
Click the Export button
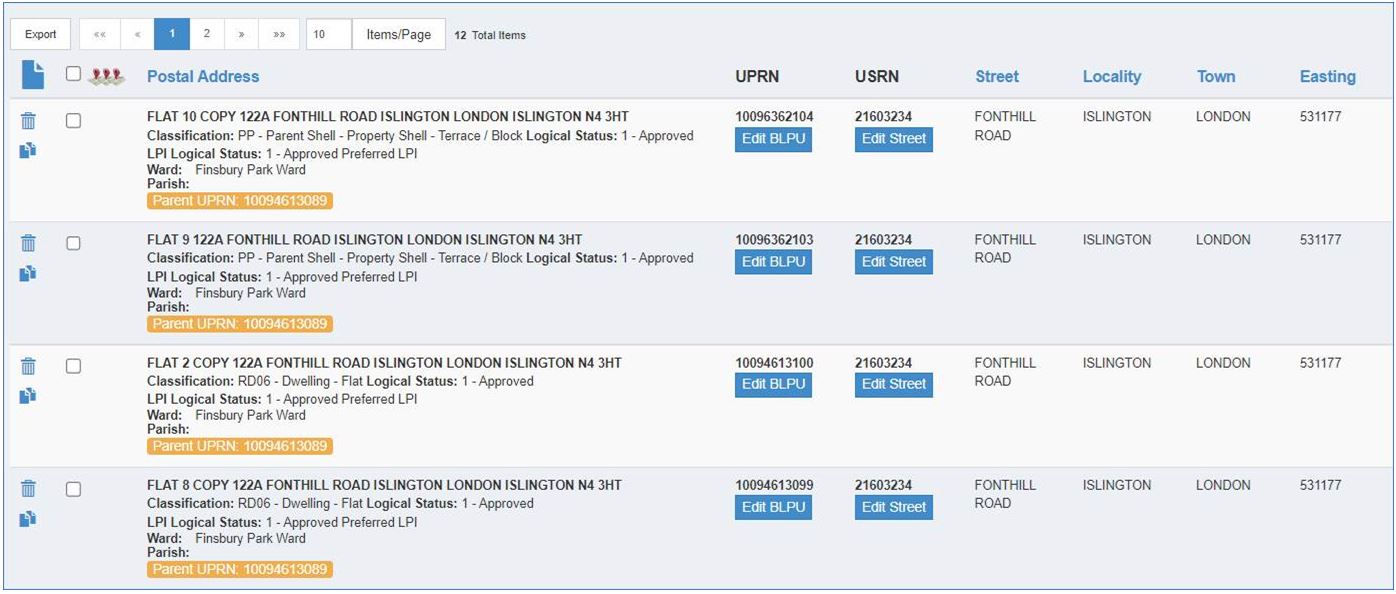pos(41,34)
